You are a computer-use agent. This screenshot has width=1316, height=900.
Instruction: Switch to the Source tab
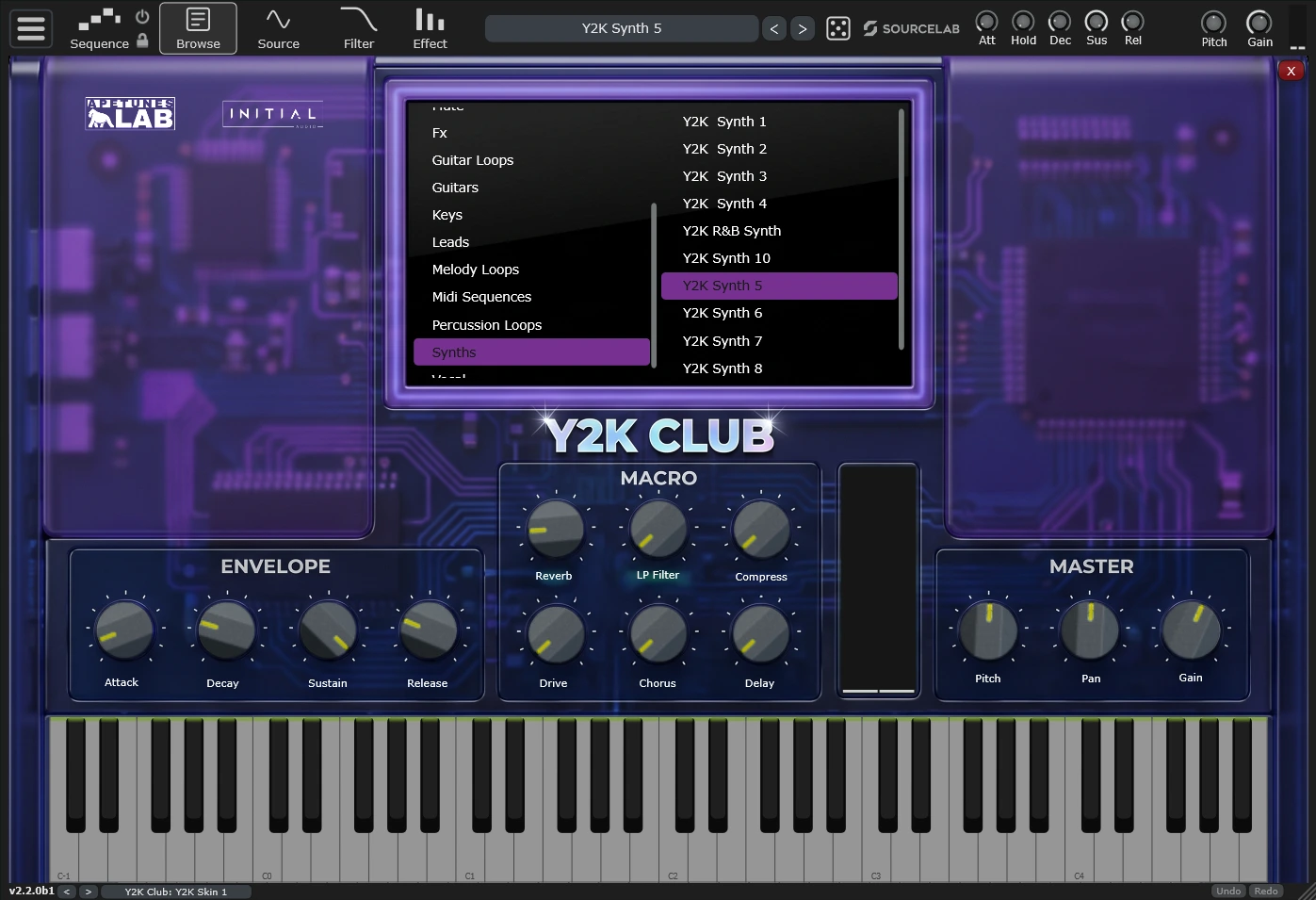point(278,28)
